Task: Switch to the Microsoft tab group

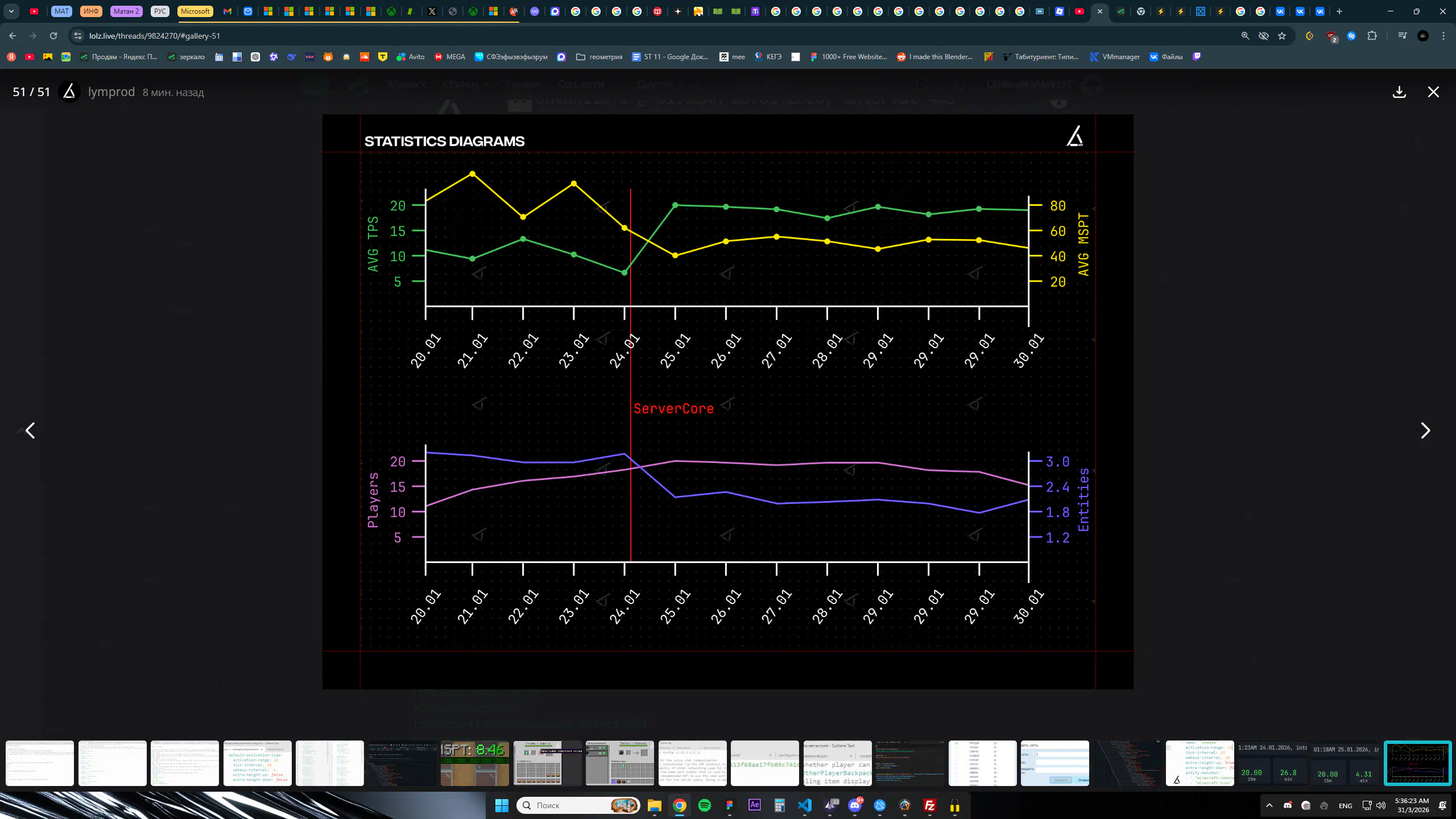Action: tap(195, 11)
